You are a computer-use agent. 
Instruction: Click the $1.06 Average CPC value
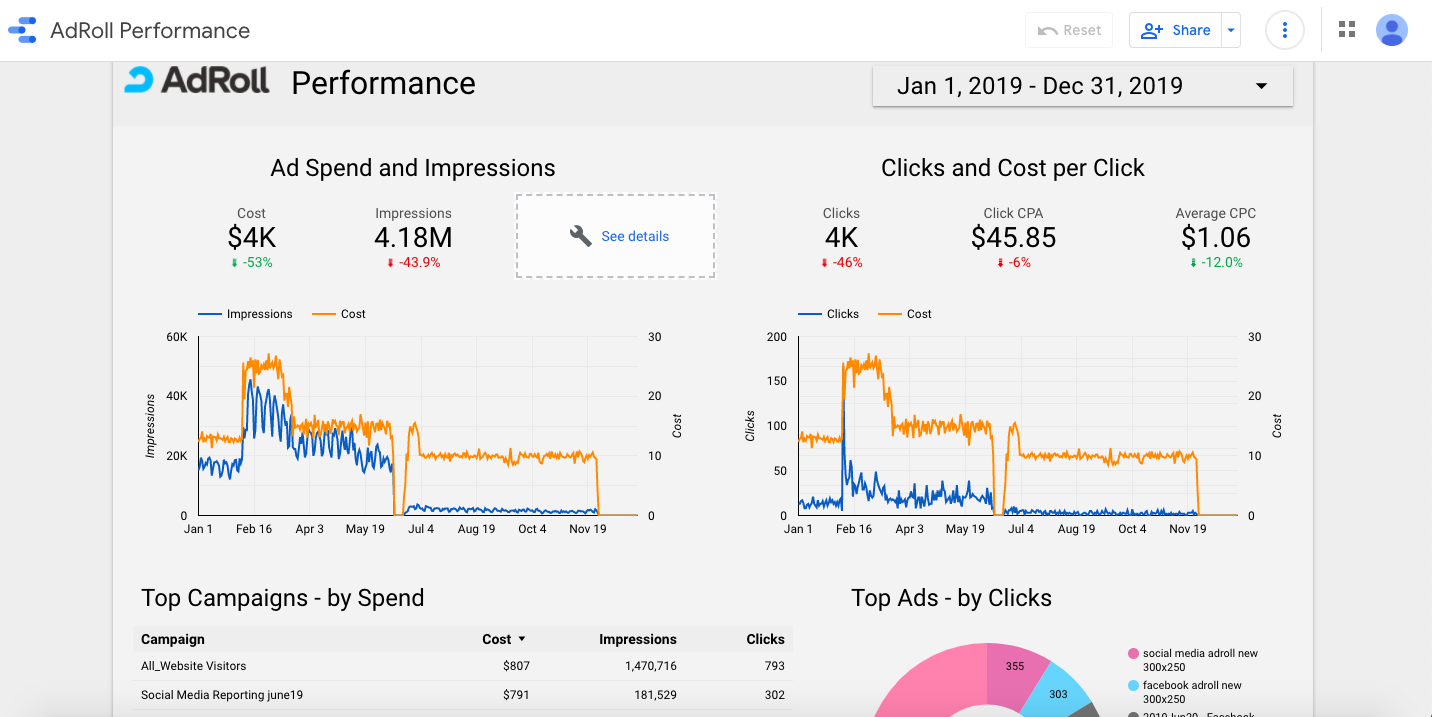click(x=1216, y=238)
